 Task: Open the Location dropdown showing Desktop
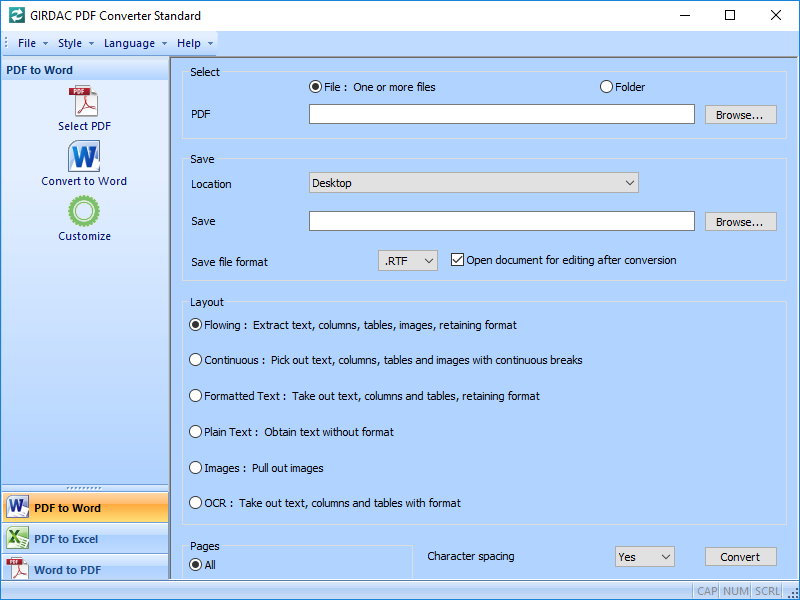click(473, 183)
